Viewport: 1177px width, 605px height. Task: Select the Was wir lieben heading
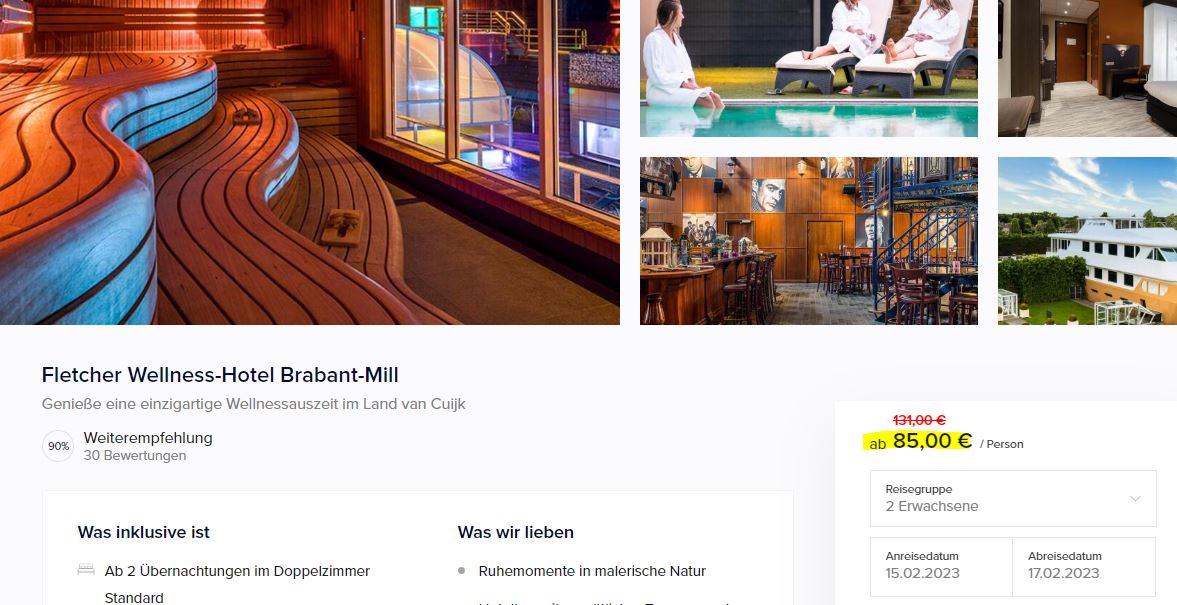pos(516,532)
